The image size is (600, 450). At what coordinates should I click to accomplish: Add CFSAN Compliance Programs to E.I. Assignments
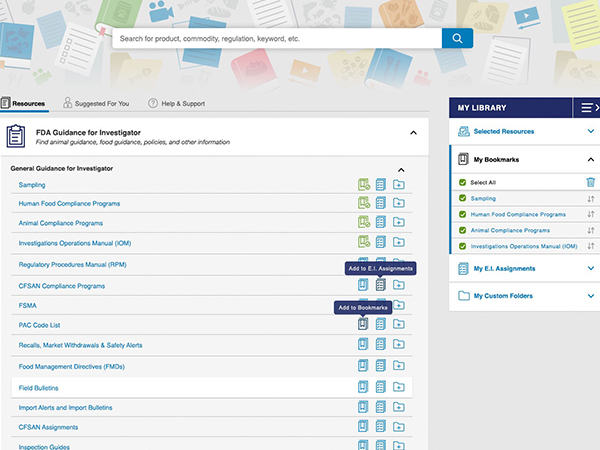(x=380, y=285)
